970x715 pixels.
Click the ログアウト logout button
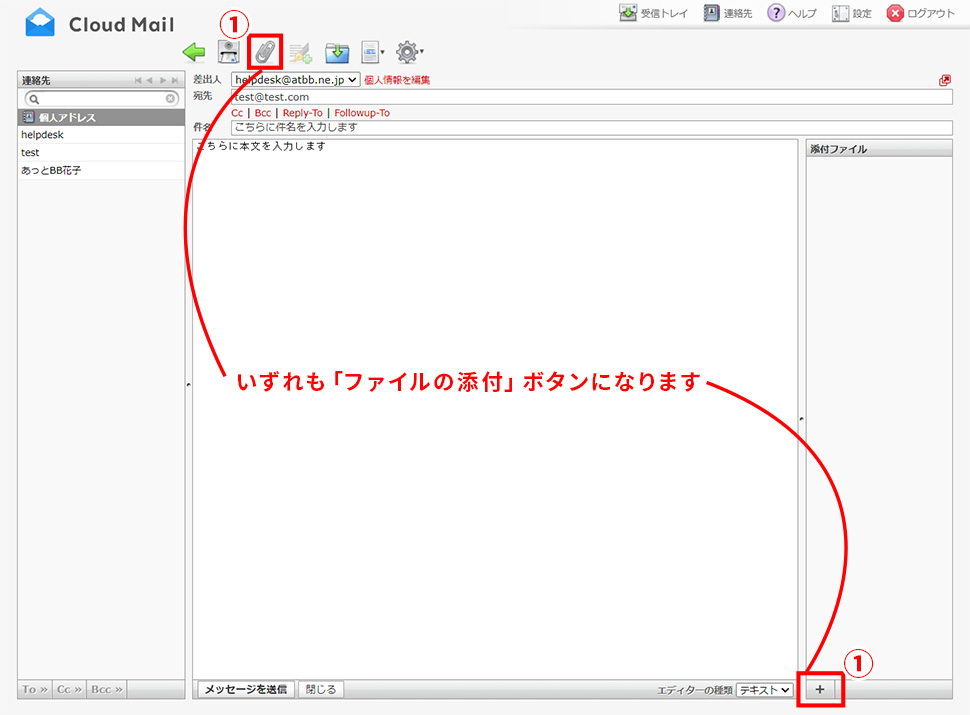click(x=921, y=14)
